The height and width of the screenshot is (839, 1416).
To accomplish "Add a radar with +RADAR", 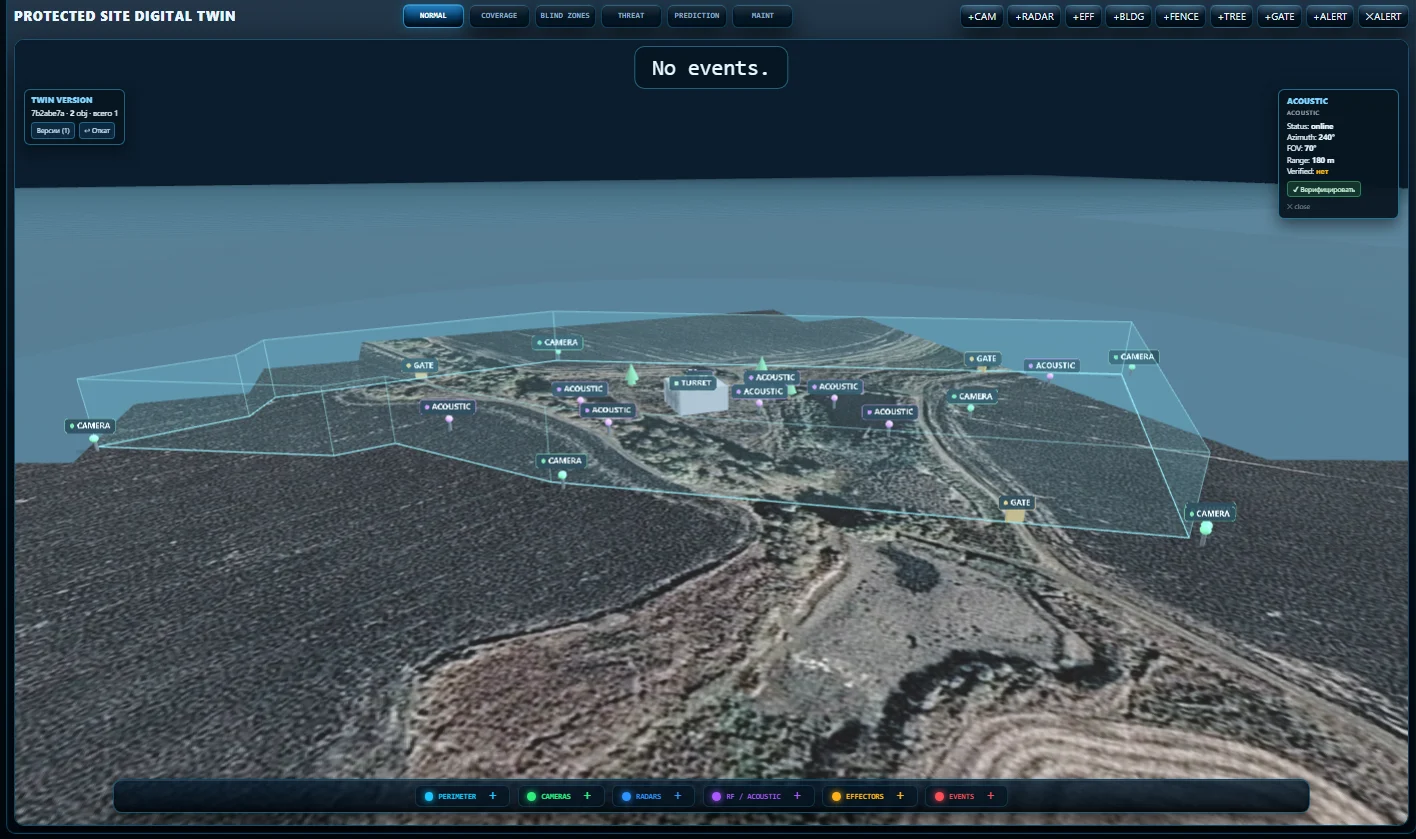I will coord(1034,16).
